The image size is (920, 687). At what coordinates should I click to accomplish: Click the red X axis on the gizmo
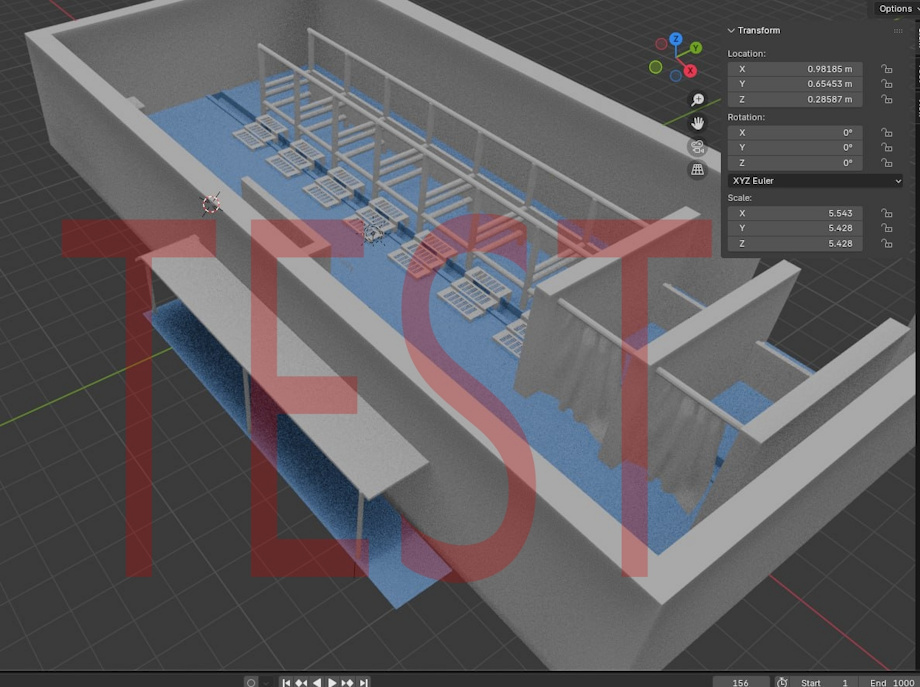[690, 71]
